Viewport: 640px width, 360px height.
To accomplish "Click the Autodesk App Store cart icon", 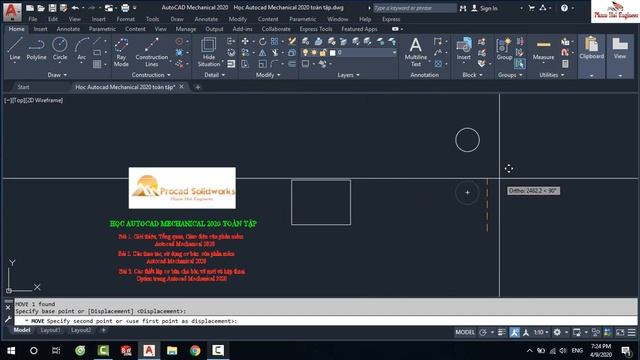I will coord(531,8).
